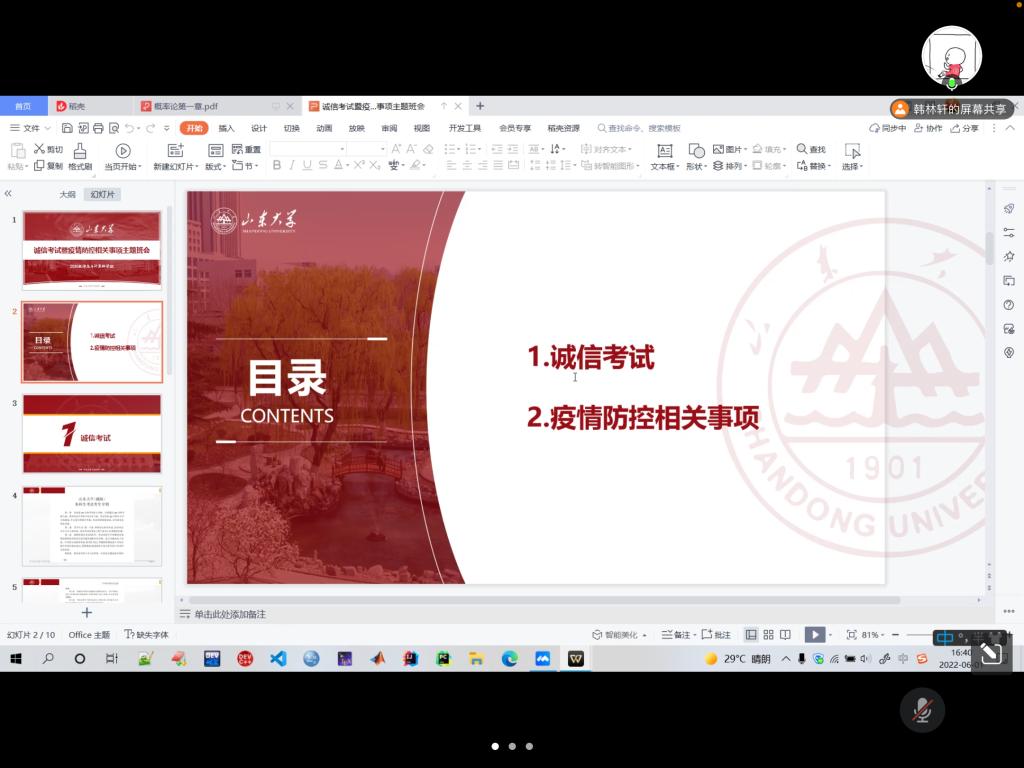Image resolution: width=1024 pixels, height=768 pixels.
Task: Click the Share (分享) button
Action: pyautogui.click(x=965, y=128)
